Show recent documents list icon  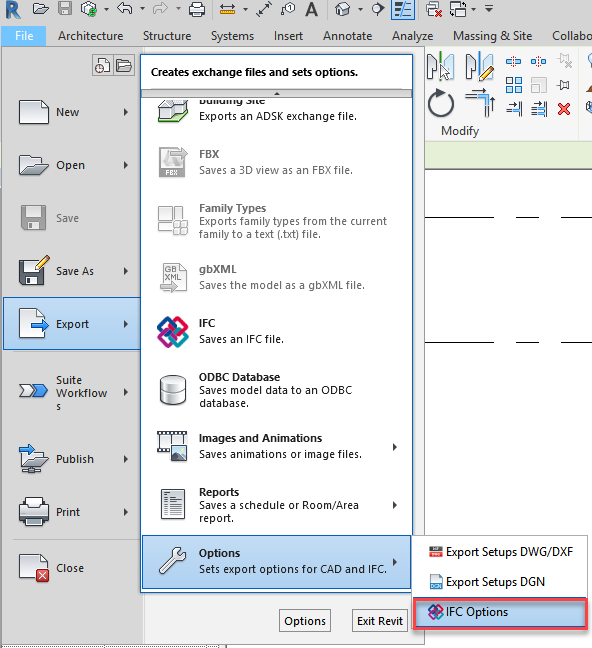coord(102,65)
